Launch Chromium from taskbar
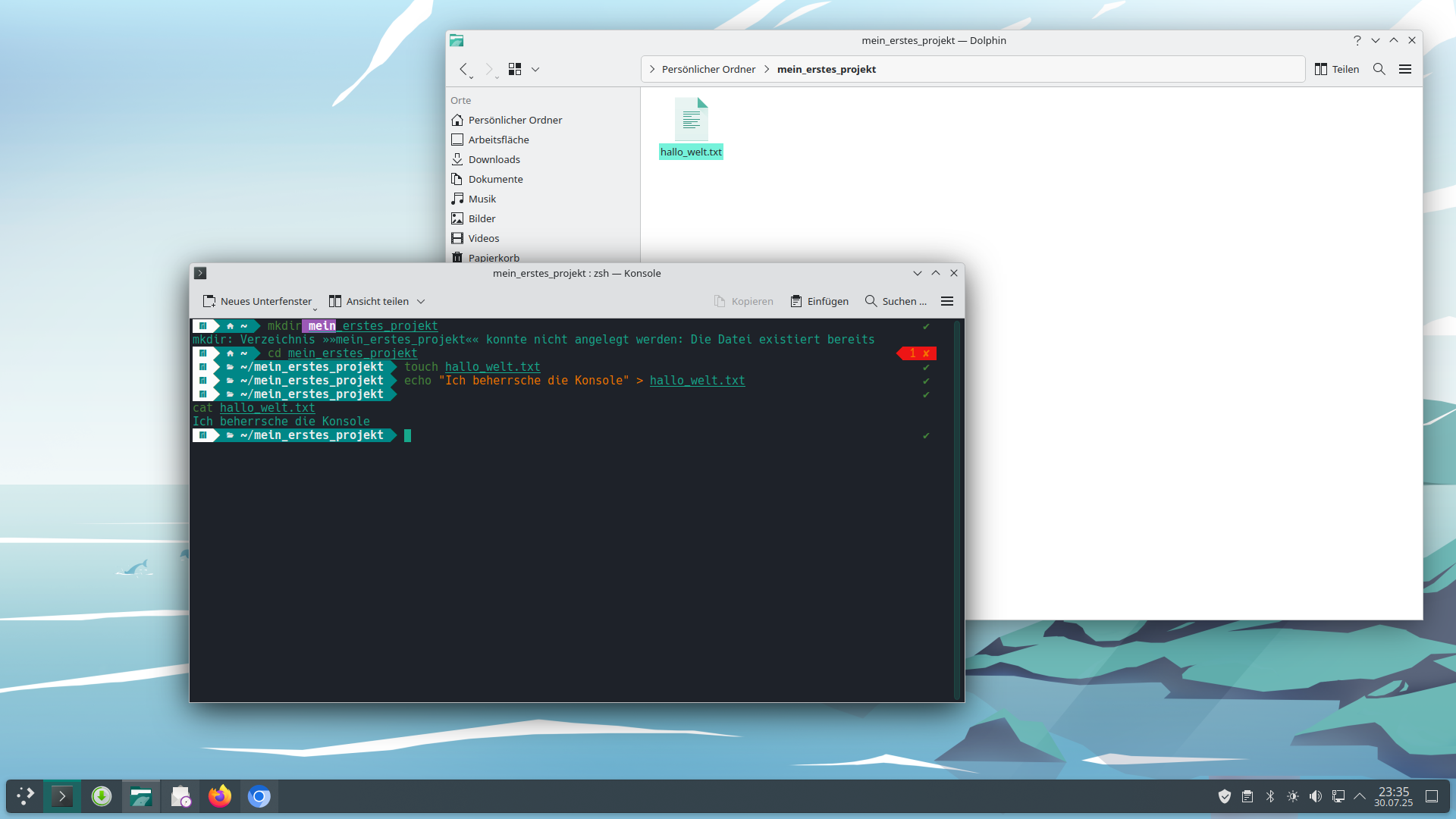1456x819 pixels. click(x=259, y=796)
